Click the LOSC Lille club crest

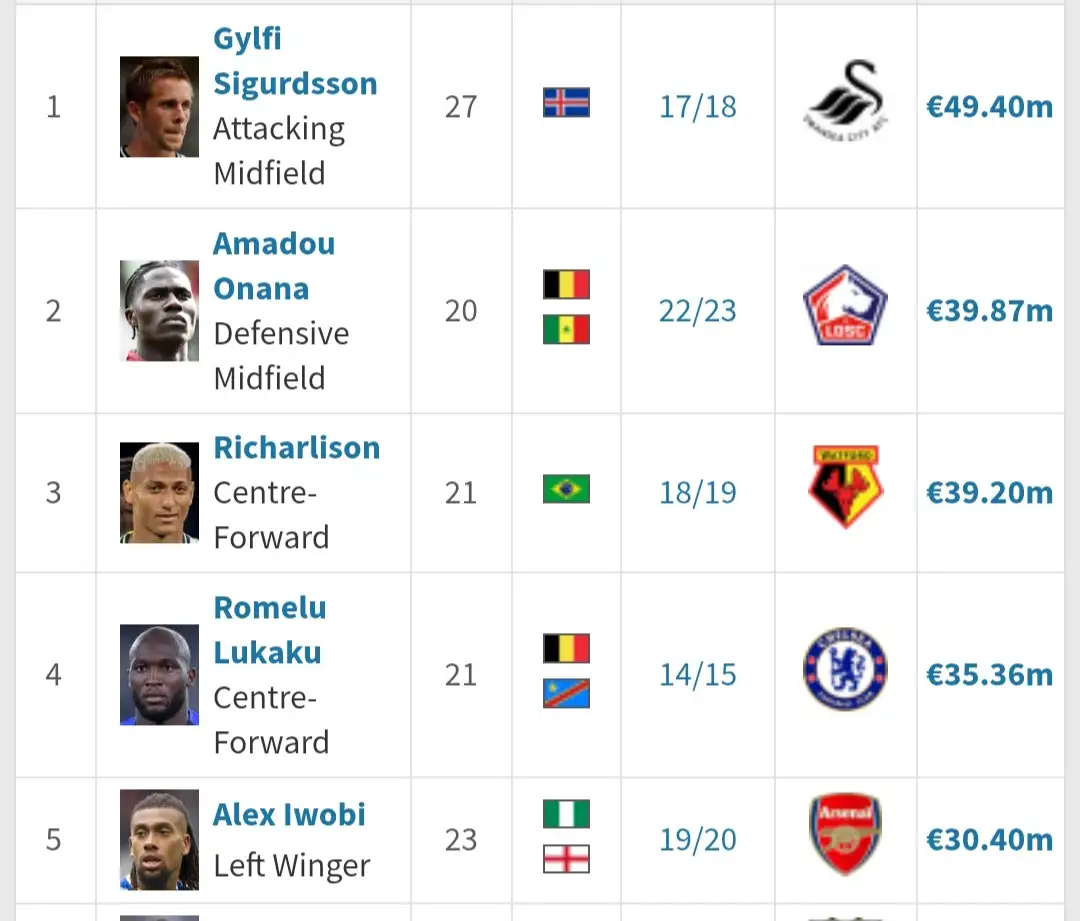tap(845, 305)
